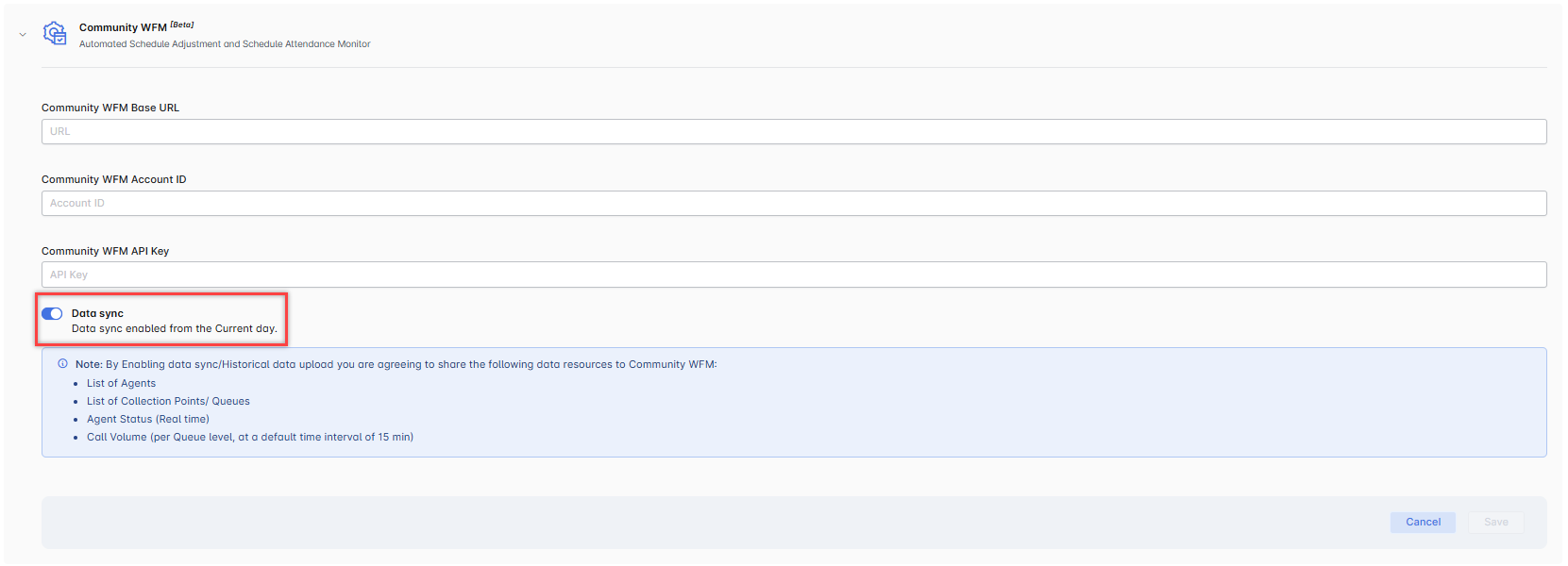1568x566 pixels.
Task: Click the 'Call Volume' bullet text
Action: [x=250, y=438]
